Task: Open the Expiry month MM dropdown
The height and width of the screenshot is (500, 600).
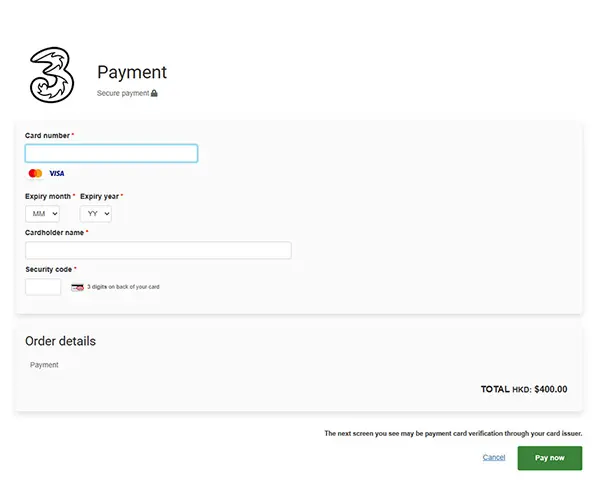Action: pos(43,214)
